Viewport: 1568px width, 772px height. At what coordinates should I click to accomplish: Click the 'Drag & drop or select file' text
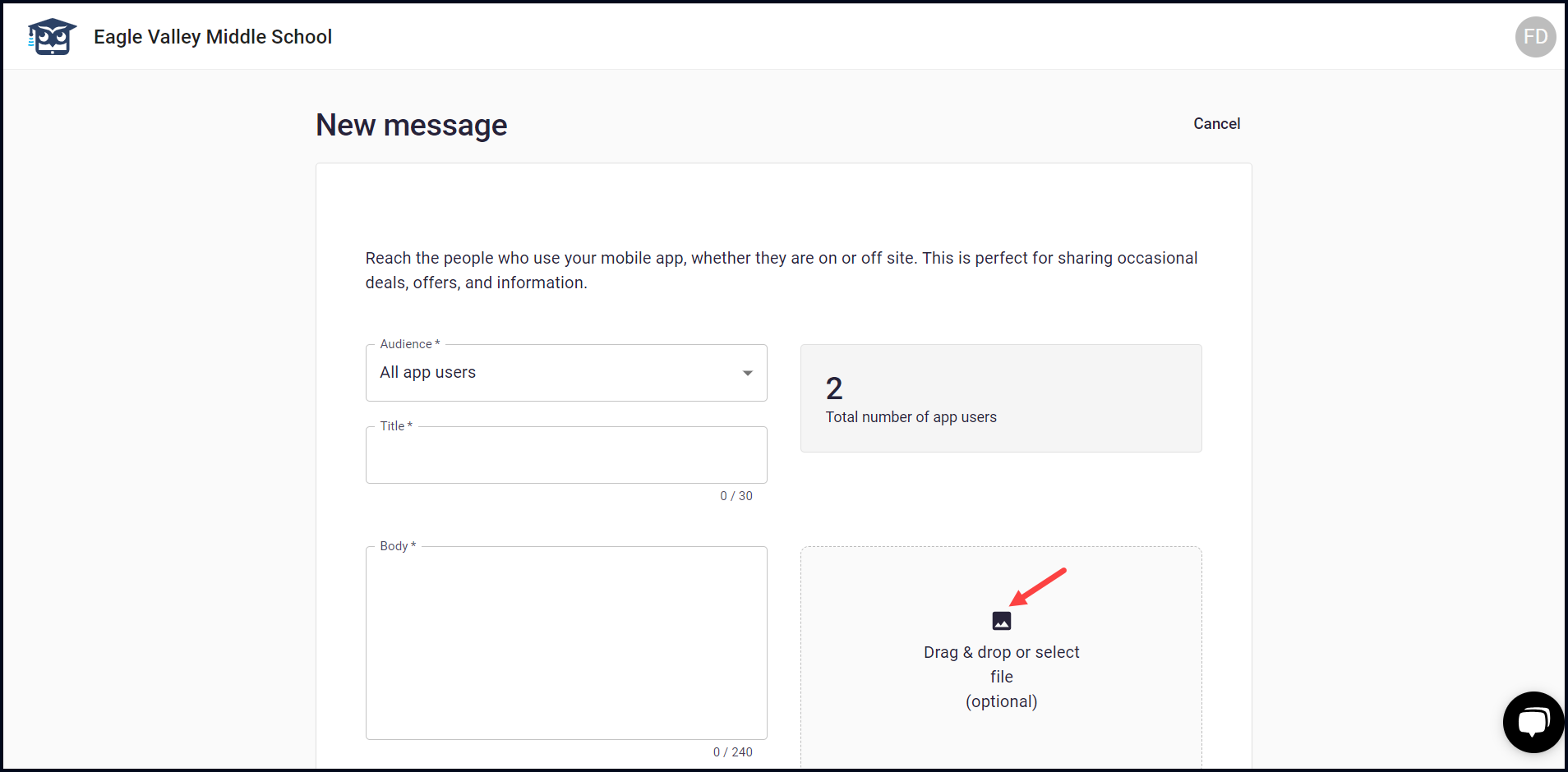point(1001,664)
